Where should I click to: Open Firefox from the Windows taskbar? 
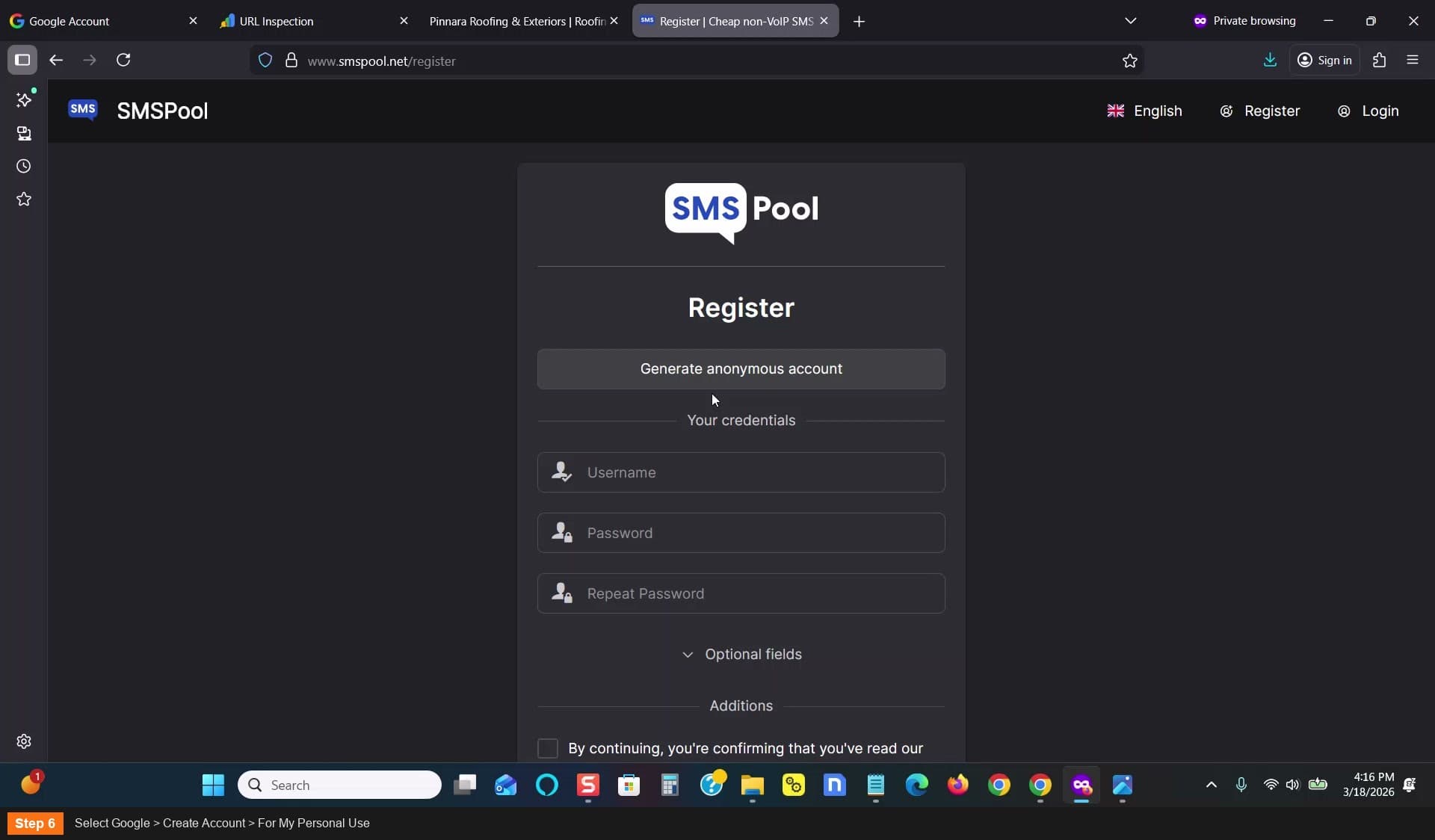[957, 785]
